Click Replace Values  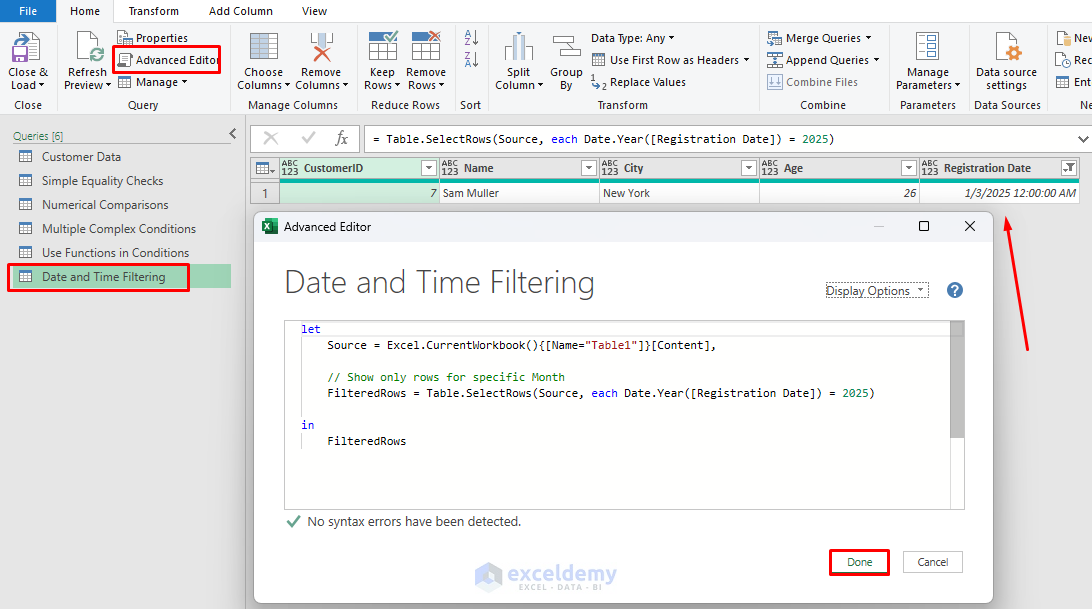(x=639, y=82)
